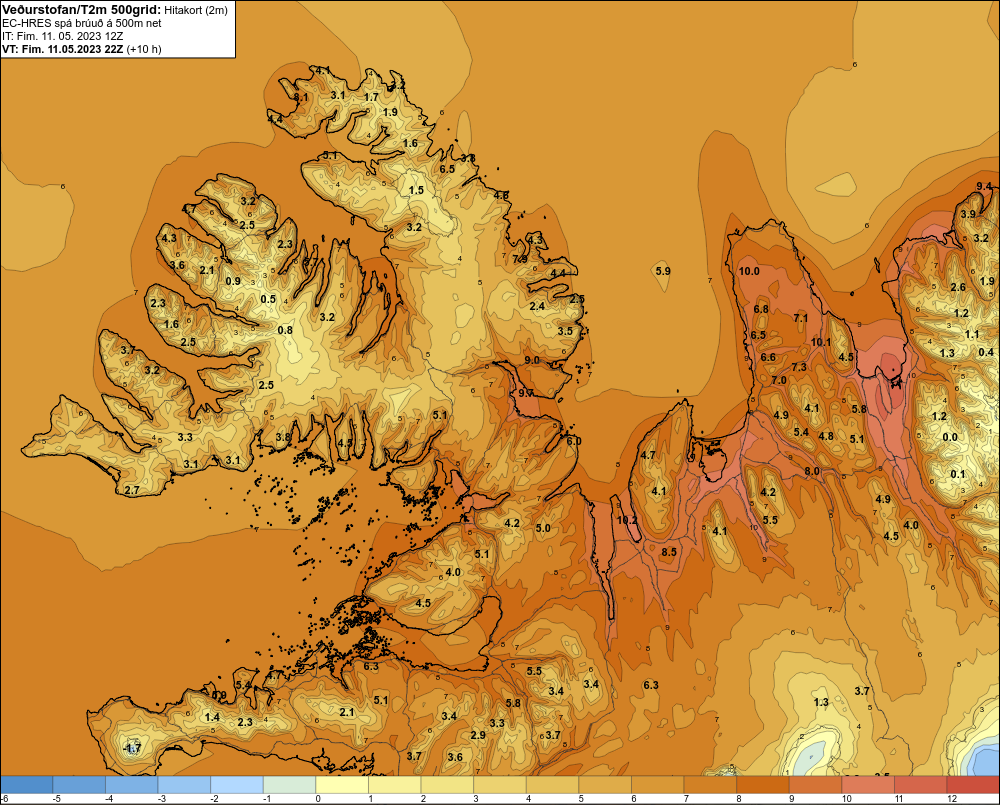The image size is (1000, 805).
Task: Click the 10.2 temperature label
Action: pos(627,520)
